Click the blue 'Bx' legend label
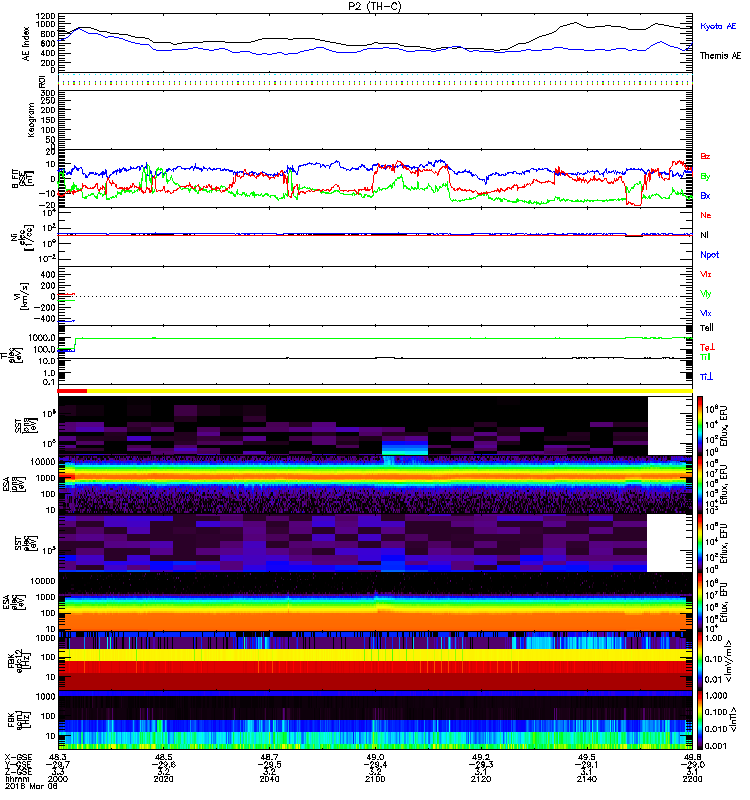Viewport: 750px width, 800px height. [705, 195]
